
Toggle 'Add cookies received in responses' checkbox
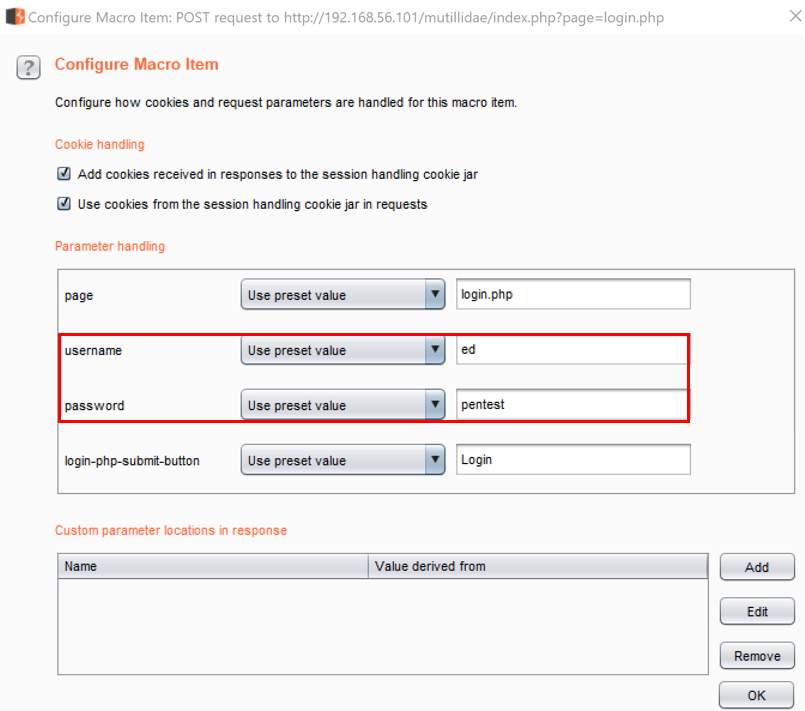pos(64,174)
